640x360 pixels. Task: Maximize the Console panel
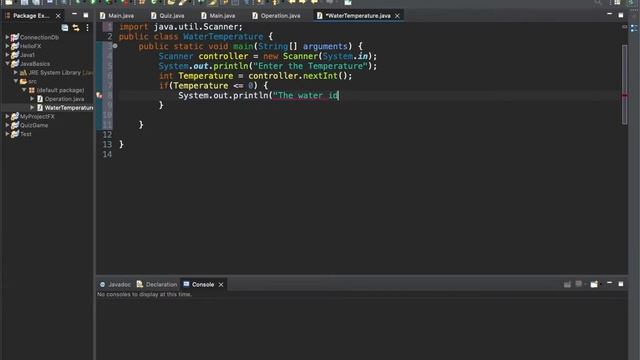point(621,284)
